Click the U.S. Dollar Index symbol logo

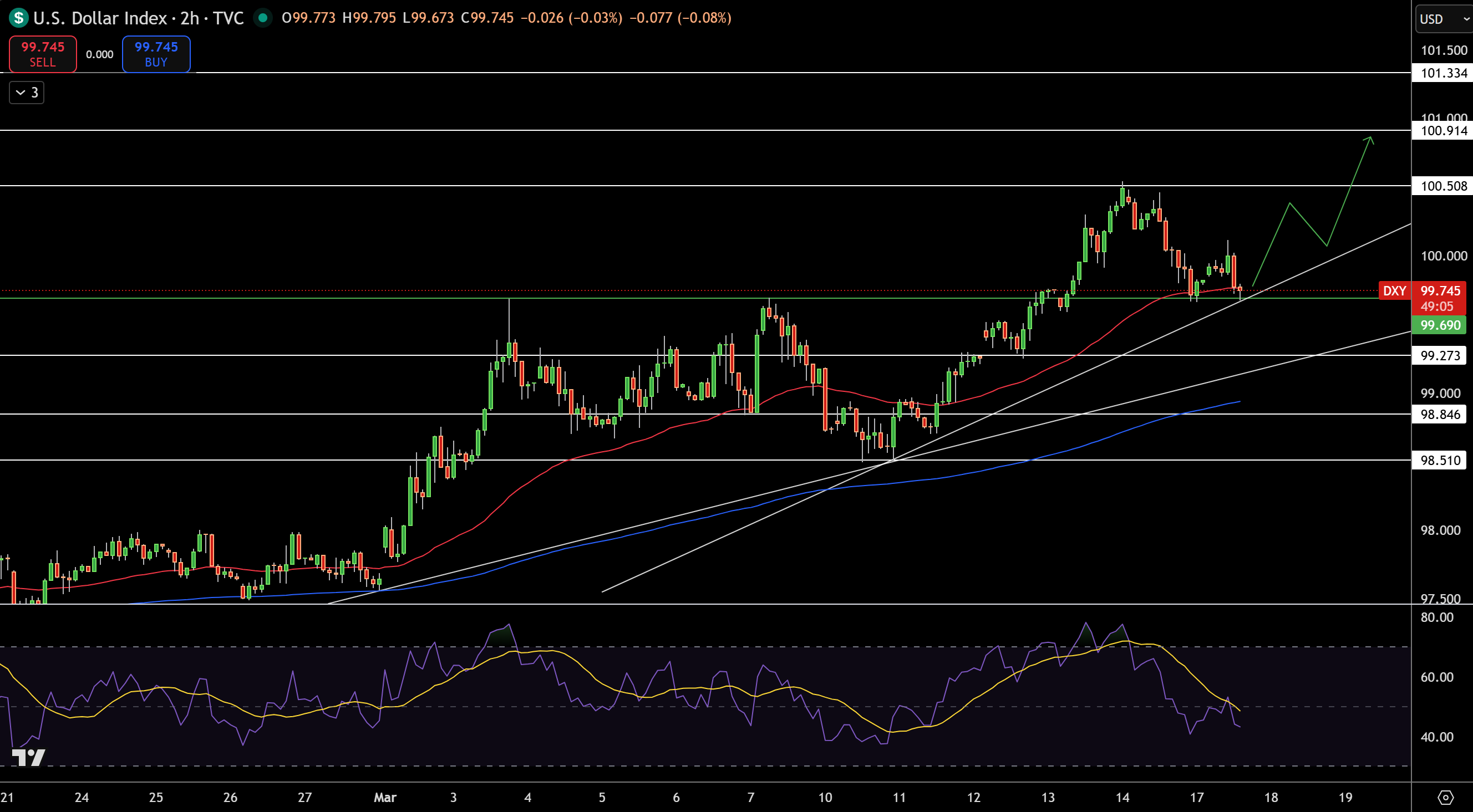18,18
